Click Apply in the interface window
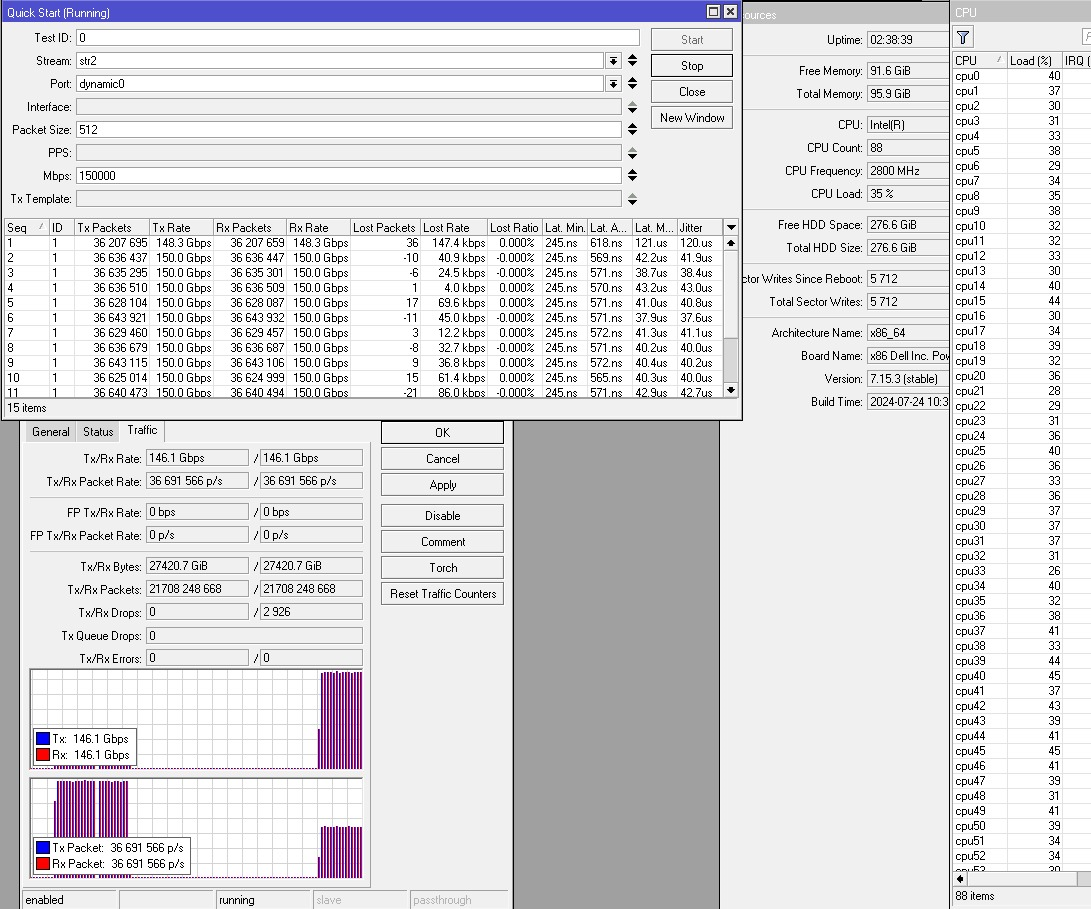The image size is (1091, 909). 443,485
